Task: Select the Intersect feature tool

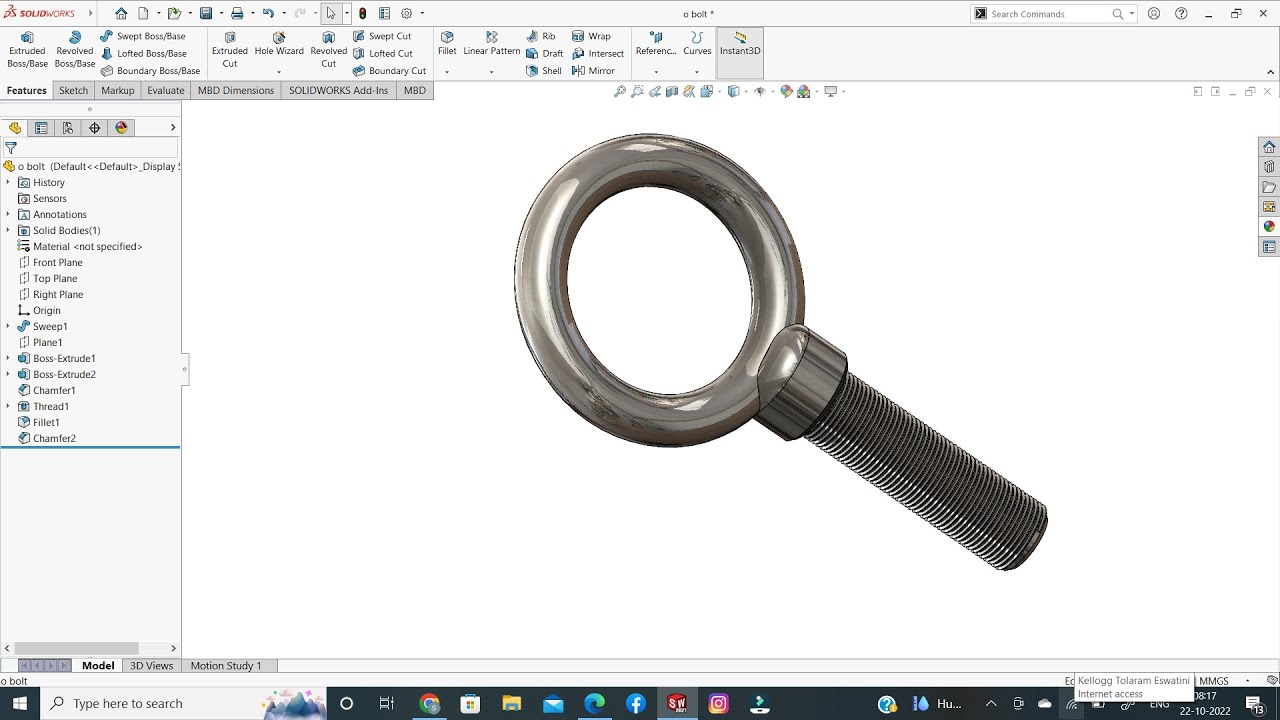Action: tap(598, 53)
